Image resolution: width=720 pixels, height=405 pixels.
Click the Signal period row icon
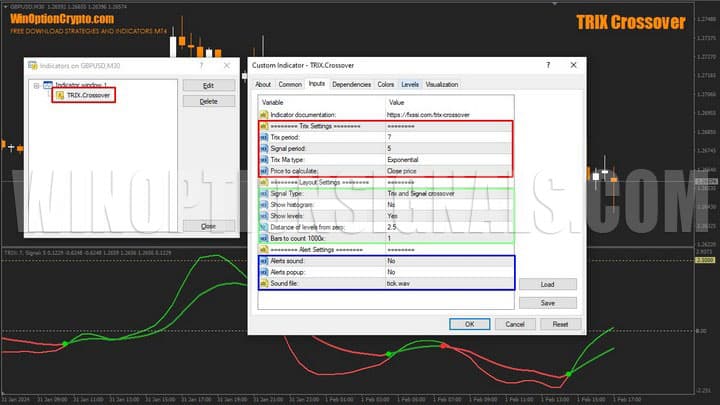point(264,148)
